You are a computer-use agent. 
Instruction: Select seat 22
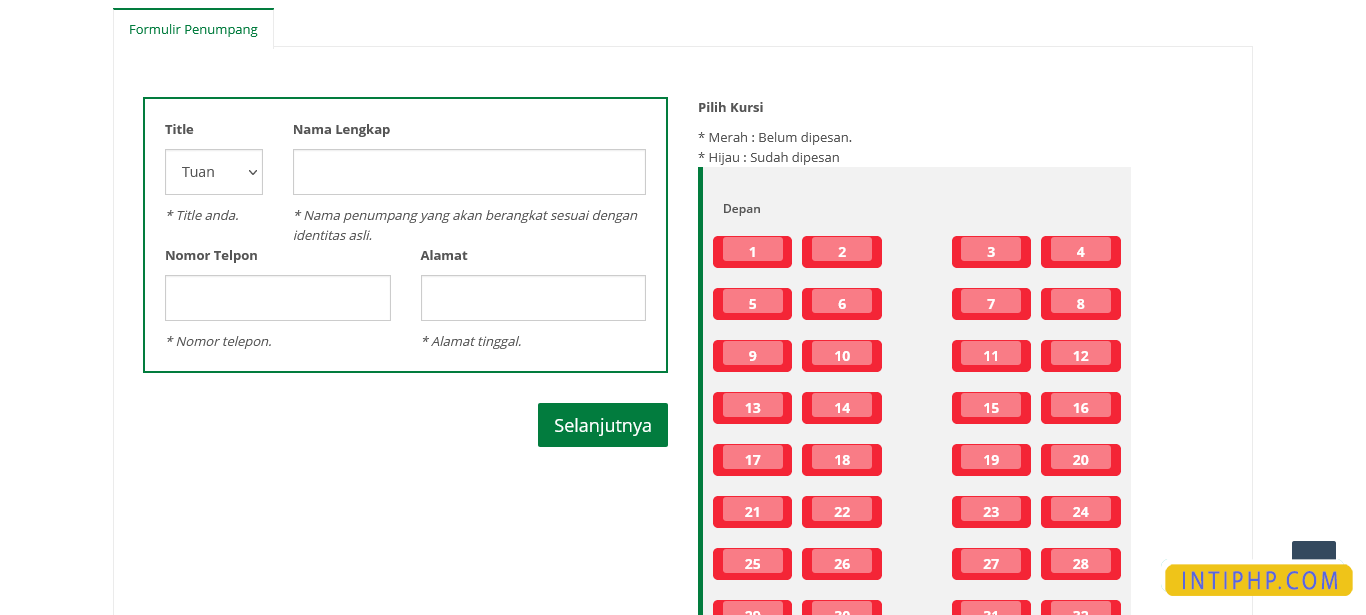click(841, 511)
